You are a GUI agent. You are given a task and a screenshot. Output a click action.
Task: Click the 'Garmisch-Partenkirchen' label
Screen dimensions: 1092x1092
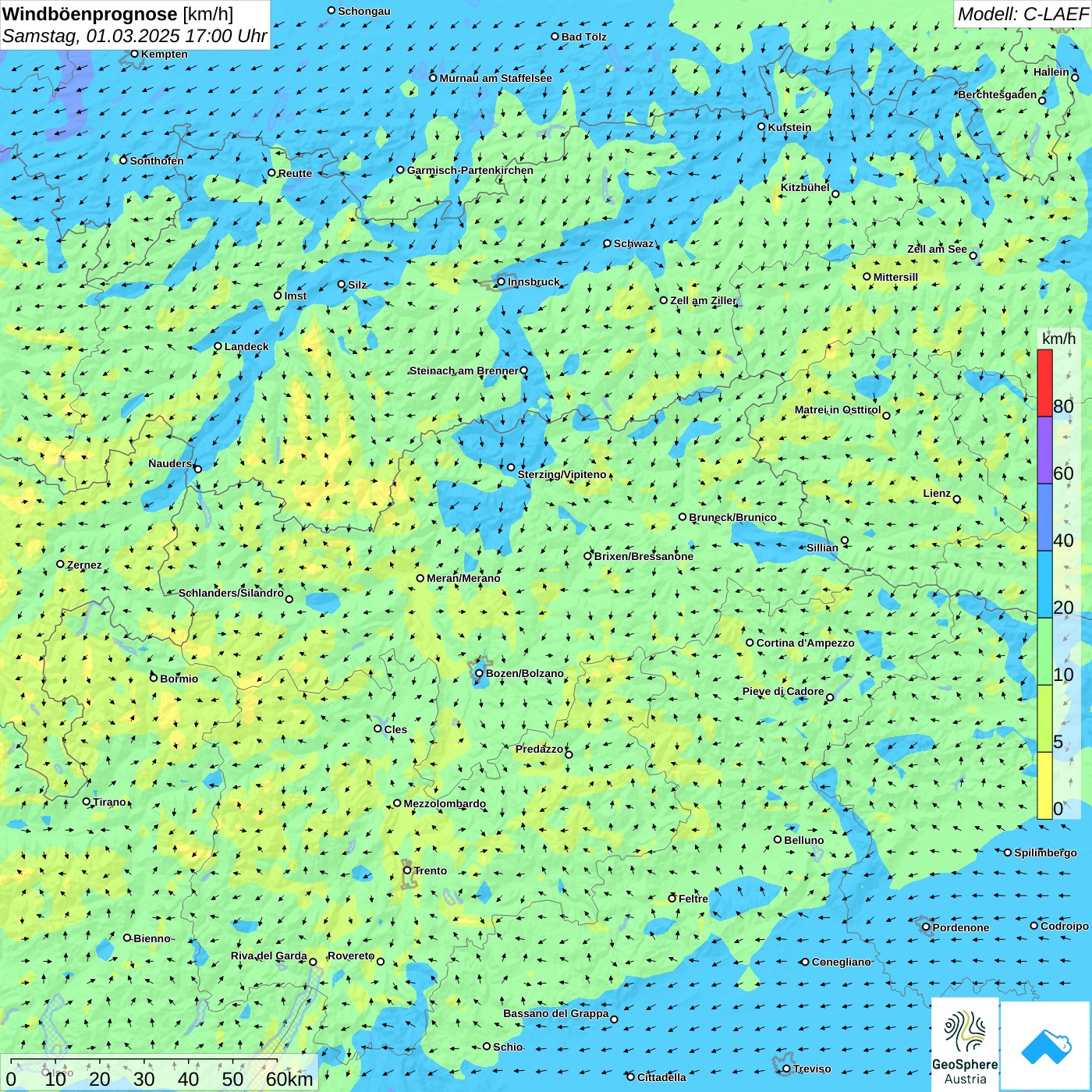click(x=470, y=170)
